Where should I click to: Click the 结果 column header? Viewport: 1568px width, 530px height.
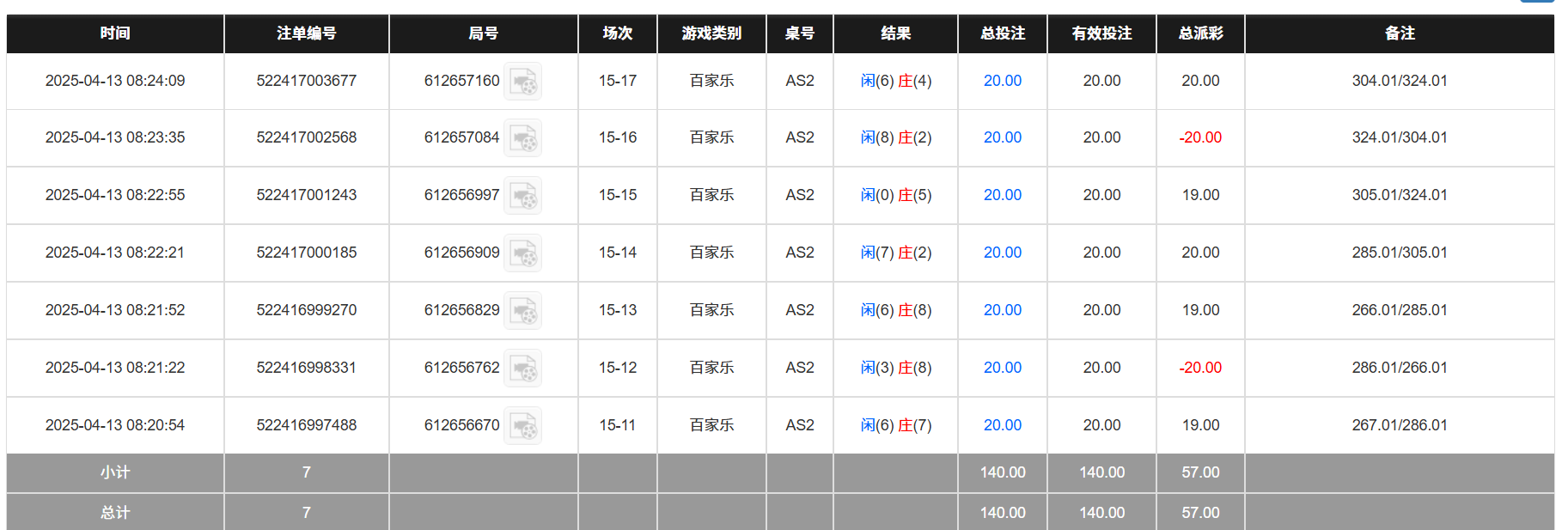(x=894, y=34)
